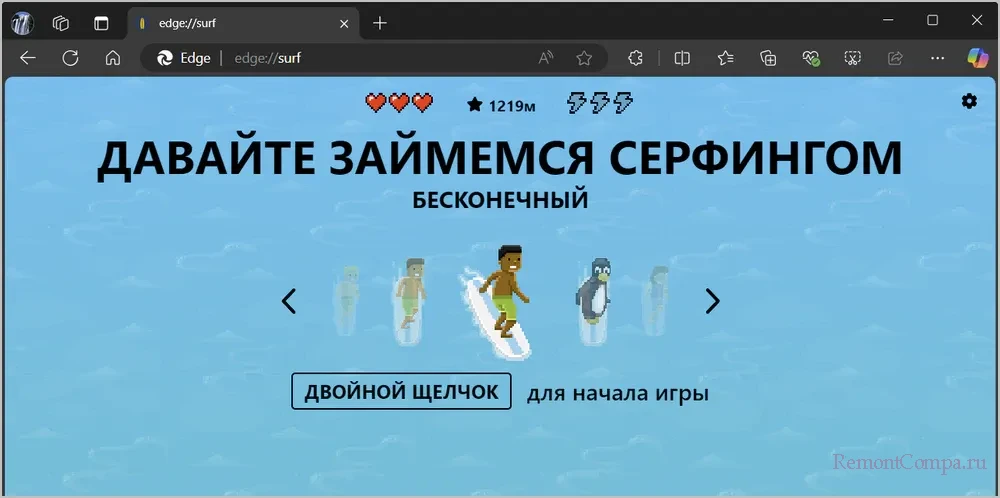Viewport: 1000px width, 498px height.
Task: Click the Copilot icon in the toolbar
Action: (x=977, y=58)
